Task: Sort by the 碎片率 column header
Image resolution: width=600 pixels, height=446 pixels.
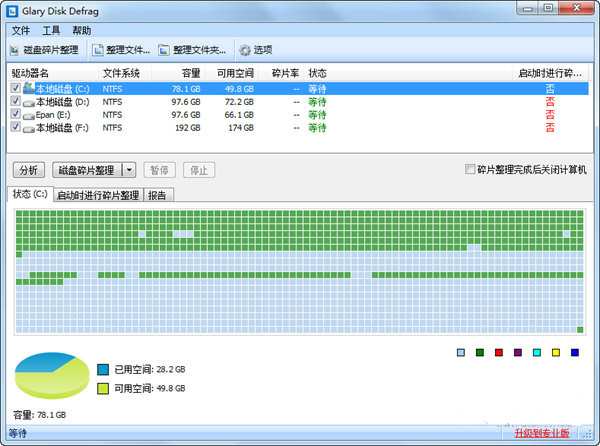Action: [282, 73]
